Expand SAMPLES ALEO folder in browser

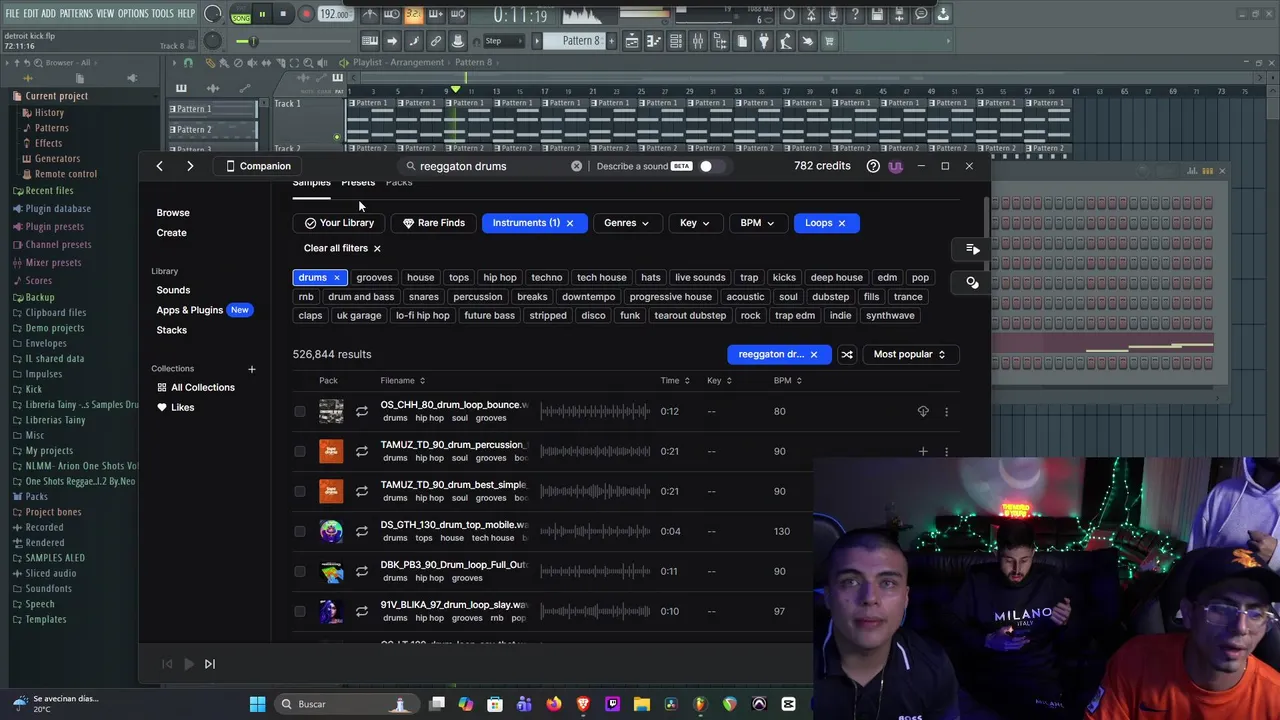click(x=55, y=557)
